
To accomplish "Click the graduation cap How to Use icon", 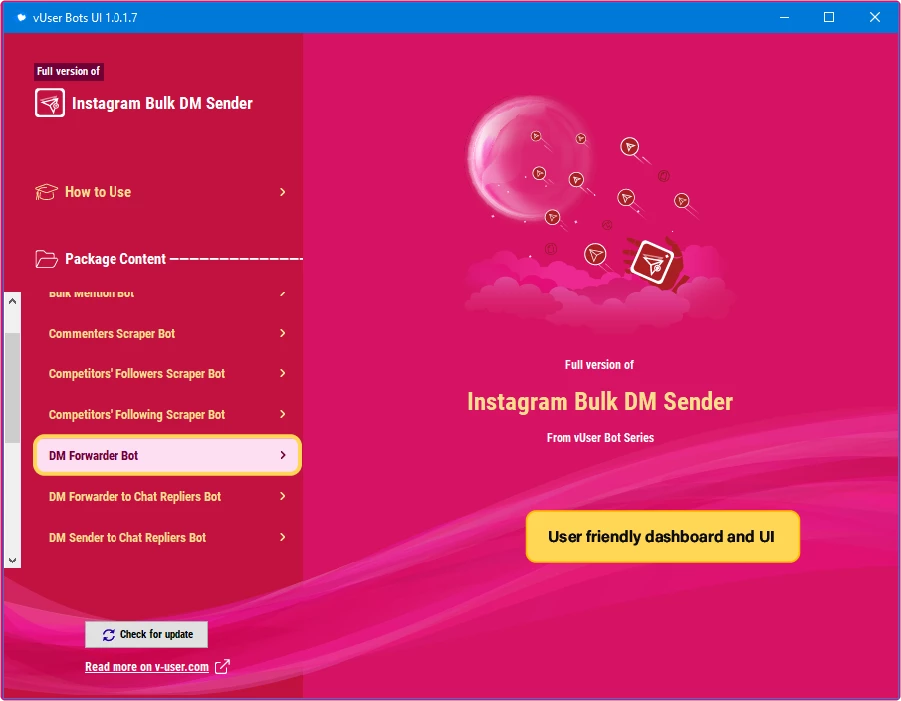I will [x=46, y=192].
